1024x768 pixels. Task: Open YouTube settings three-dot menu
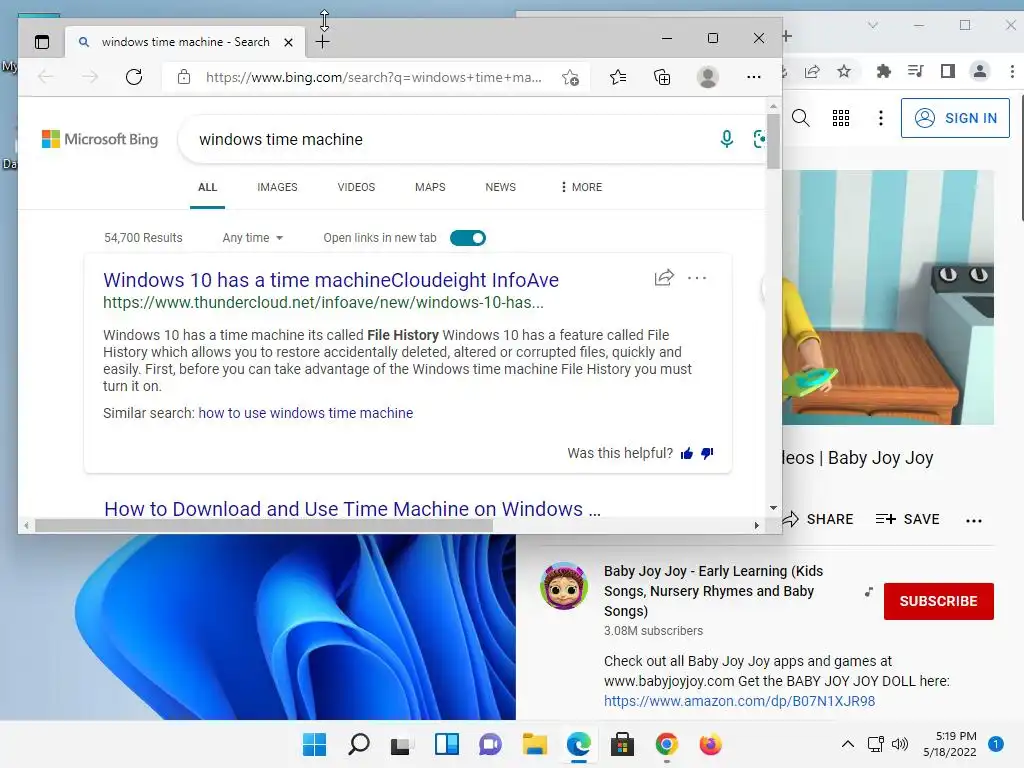(x=881, y=118)
